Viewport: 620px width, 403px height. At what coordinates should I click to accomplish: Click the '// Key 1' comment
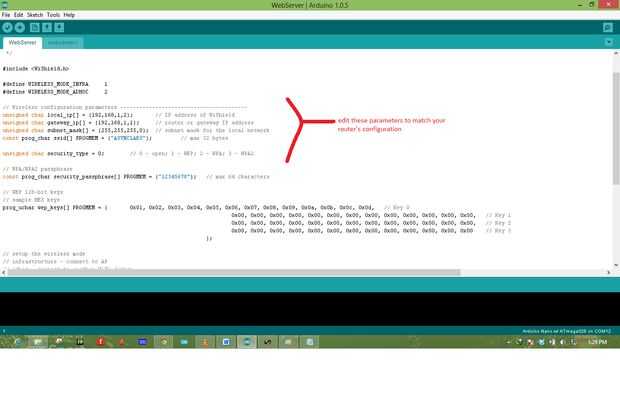click(x=498, y=215)
